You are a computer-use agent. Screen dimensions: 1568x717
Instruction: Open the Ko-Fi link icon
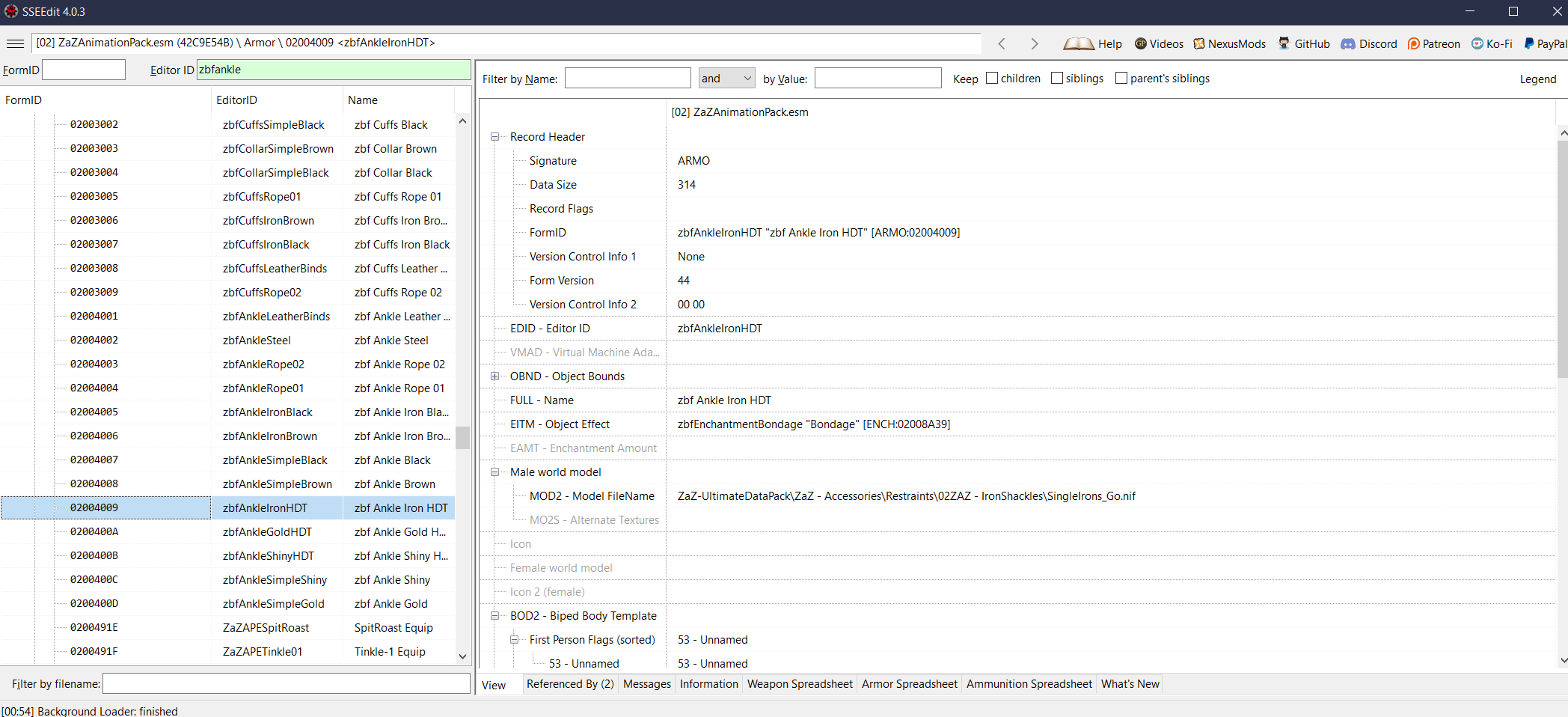pos(1477,43)
